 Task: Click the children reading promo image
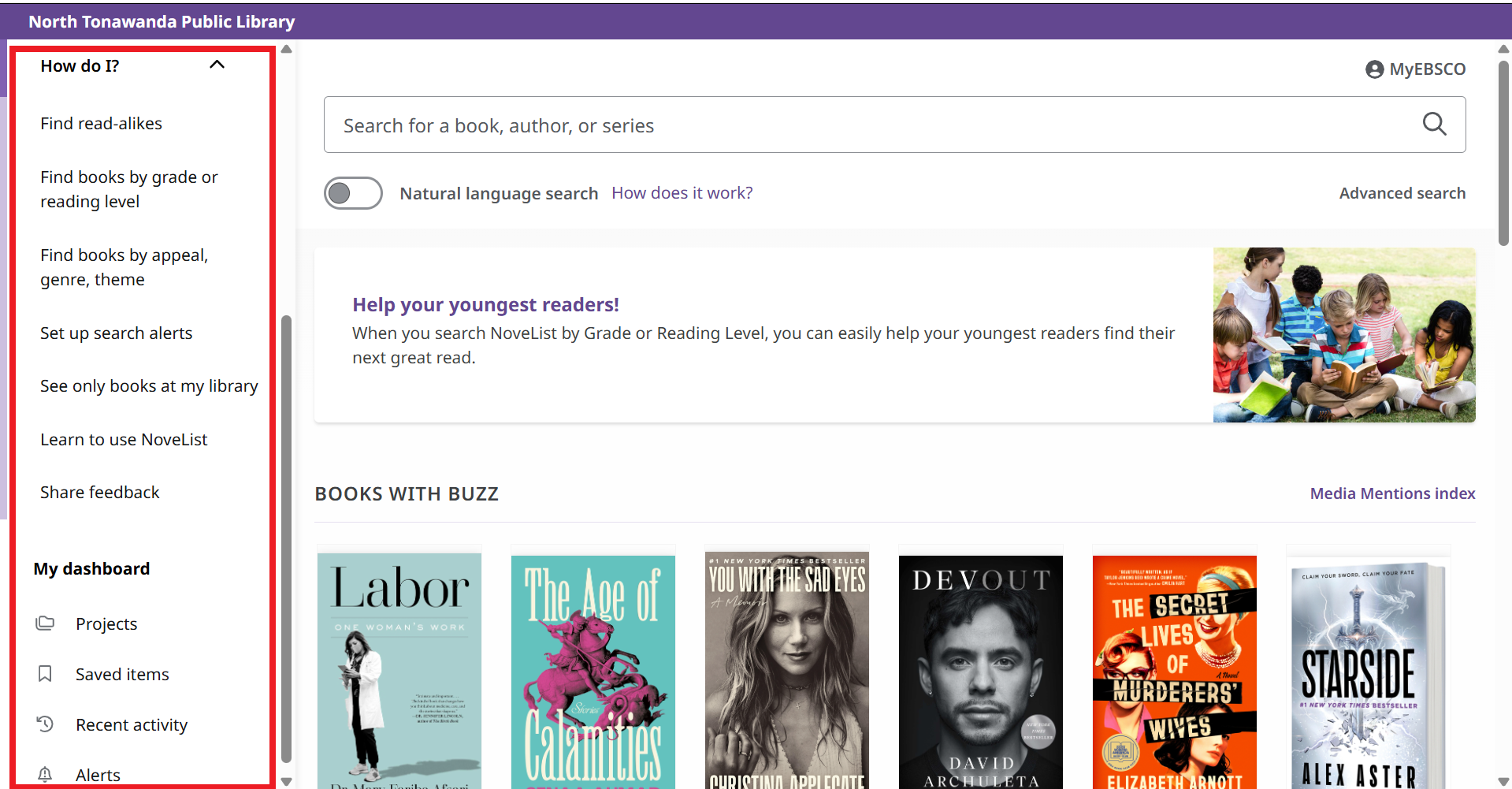(x=1344, y=335)
